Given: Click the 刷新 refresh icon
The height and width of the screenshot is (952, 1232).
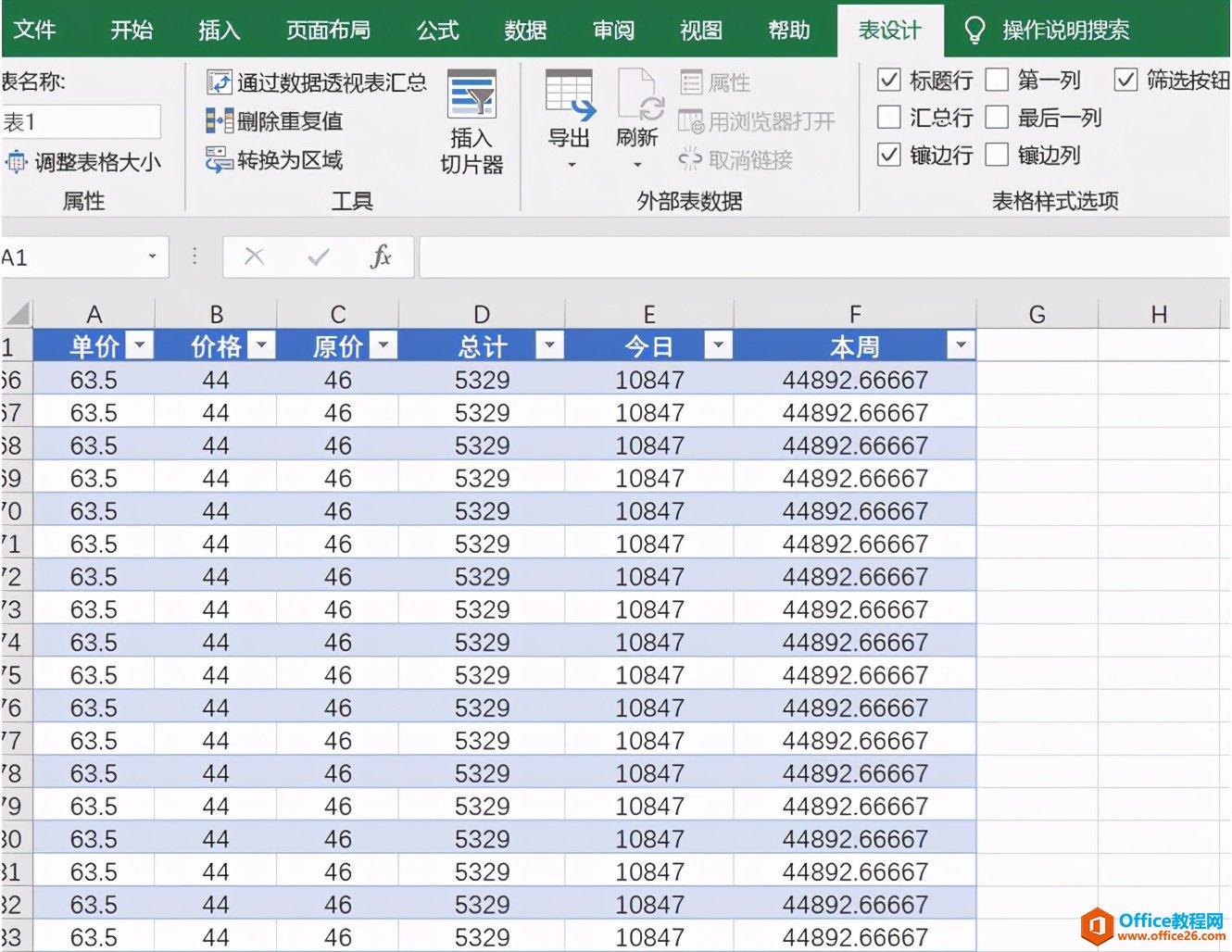Looking at the screenshot, I should 639,94.
